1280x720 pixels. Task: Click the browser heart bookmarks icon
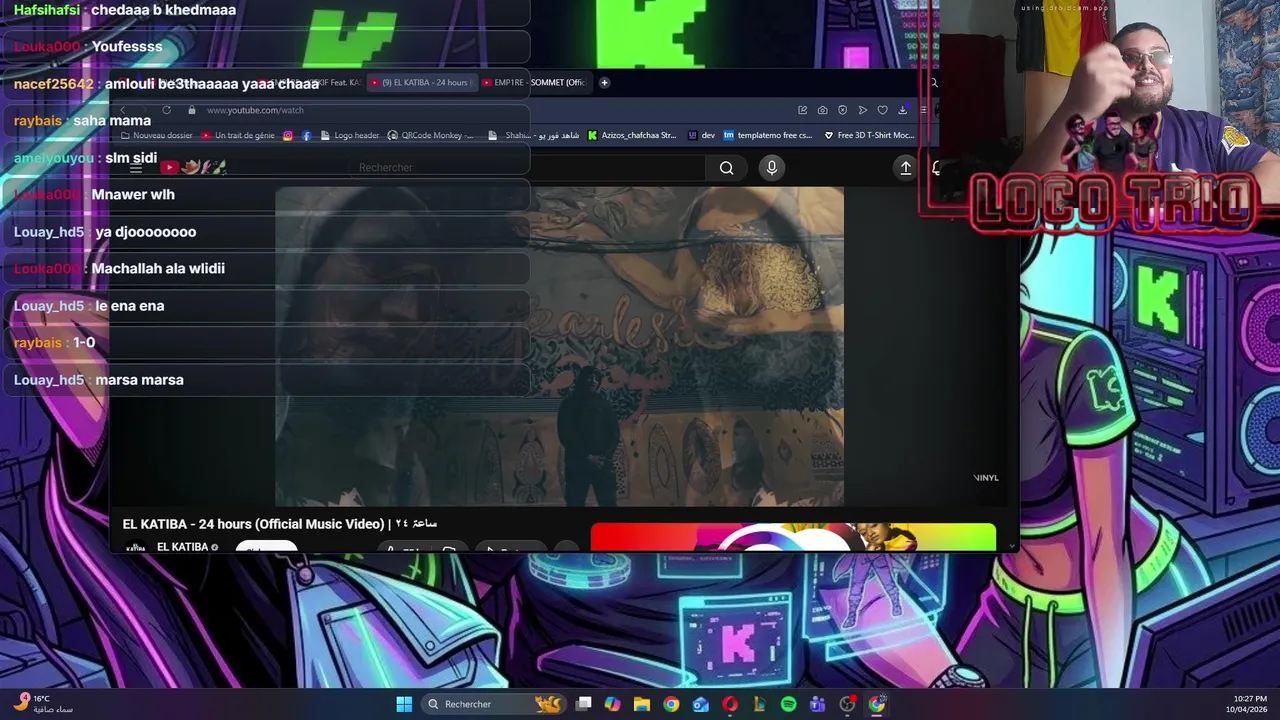tap(882, 110)
